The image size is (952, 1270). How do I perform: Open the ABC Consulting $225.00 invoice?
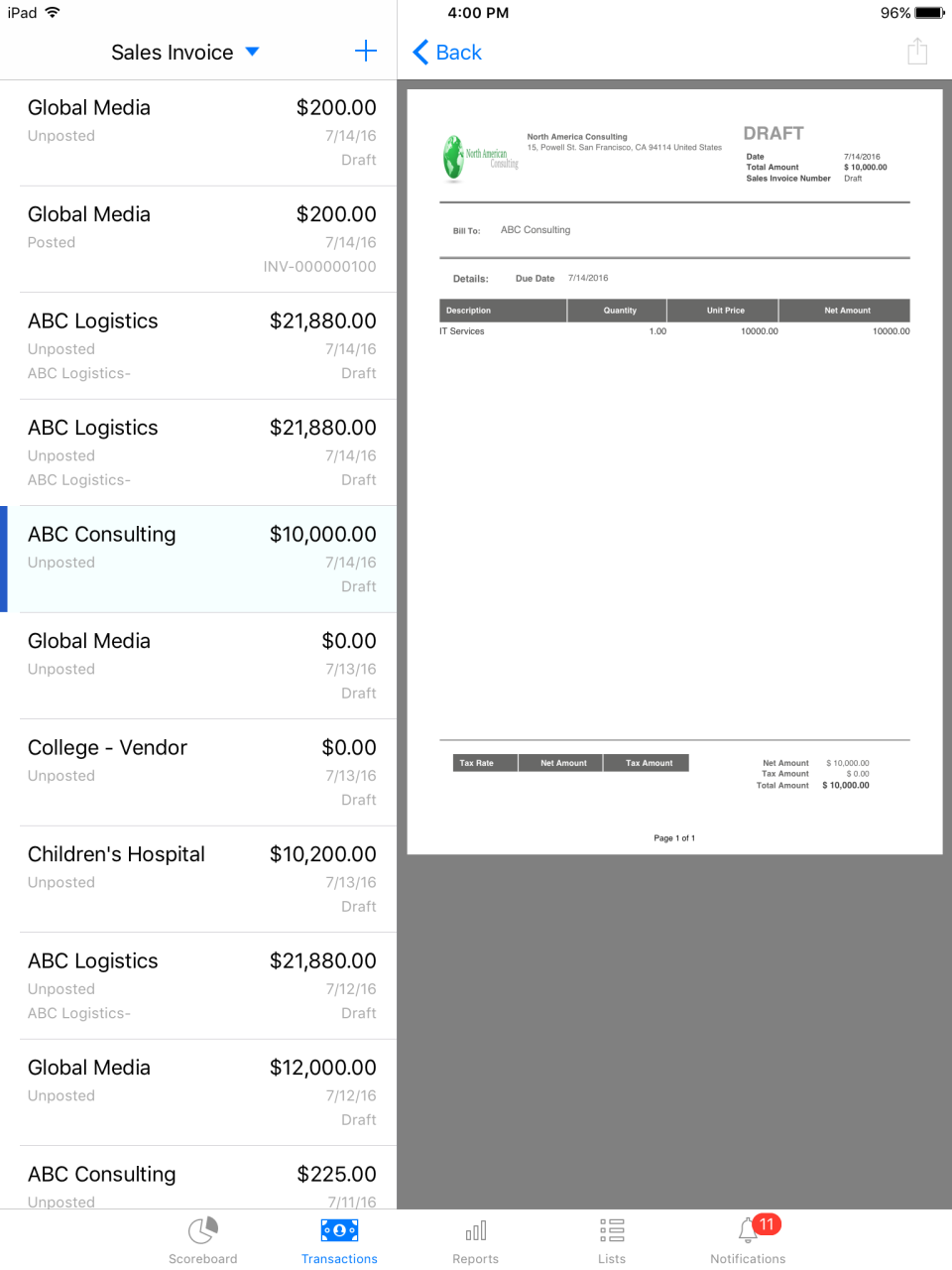point(198,1178)
